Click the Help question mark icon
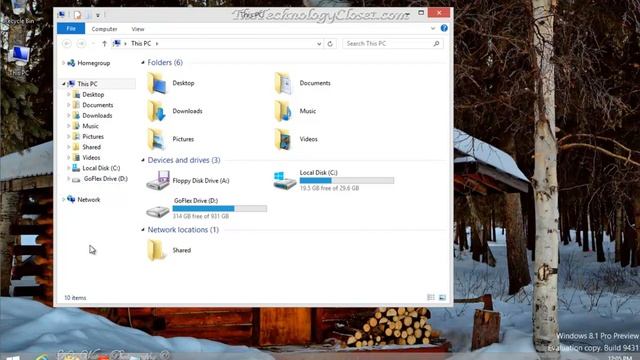The width and height of the screenshot is (640, 360). (x=444, y=28)
